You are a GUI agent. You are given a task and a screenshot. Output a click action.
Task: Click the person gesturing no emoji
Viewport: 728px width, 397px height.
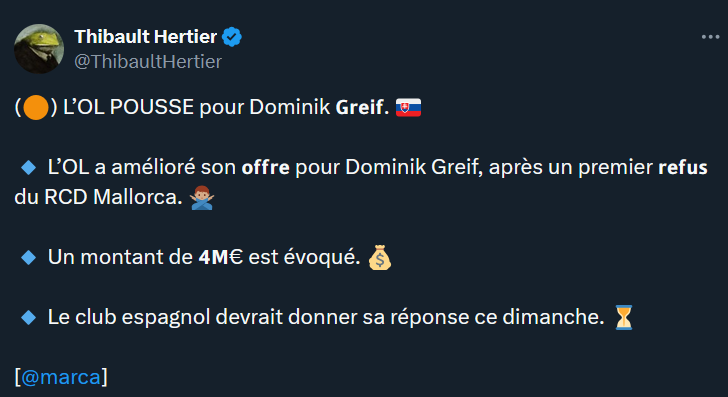pyautogui.click(x=202, y=198)
